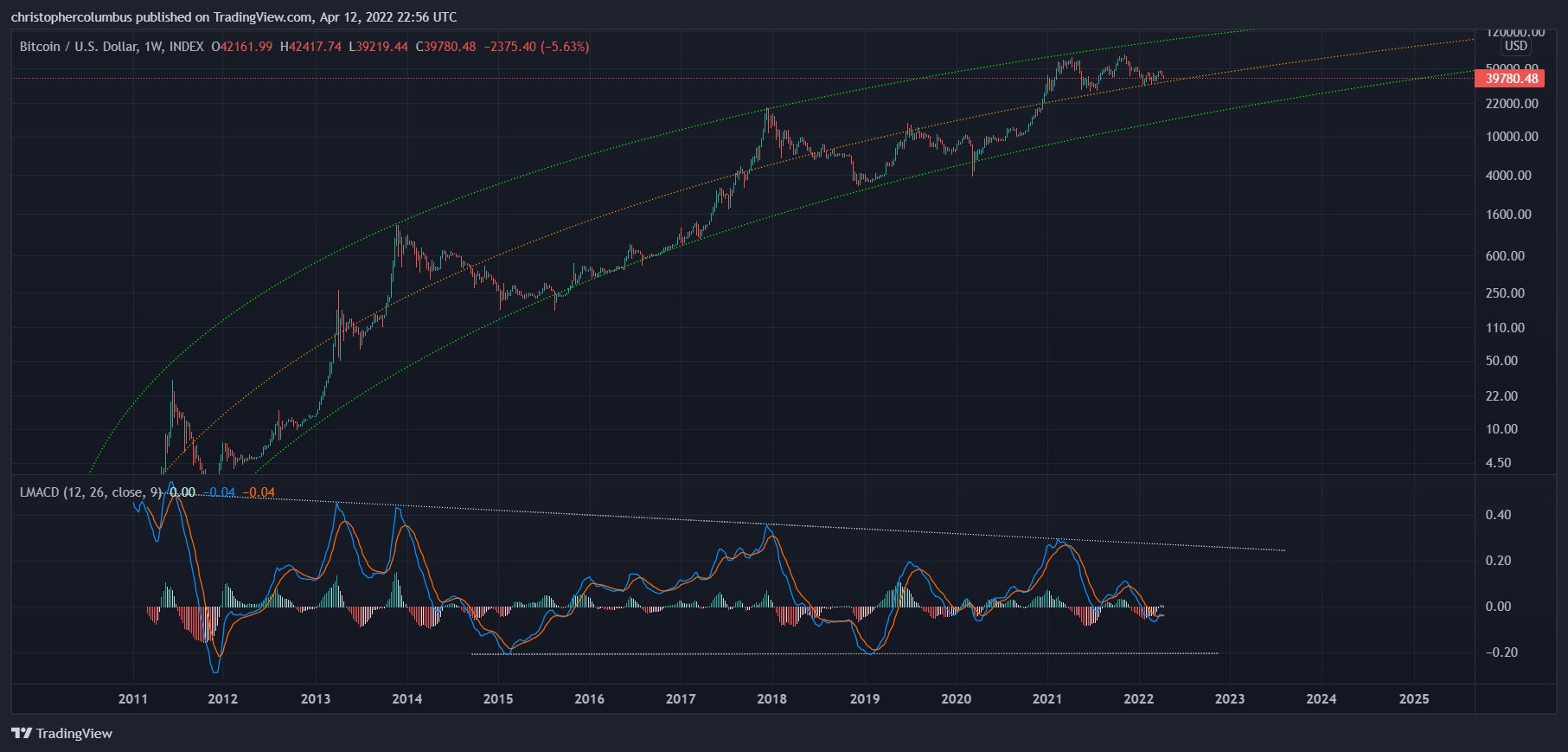Screen dimensions: 1568x752
Task: Click the 2013 label on time axis
Action: click(x=315, y=699)
